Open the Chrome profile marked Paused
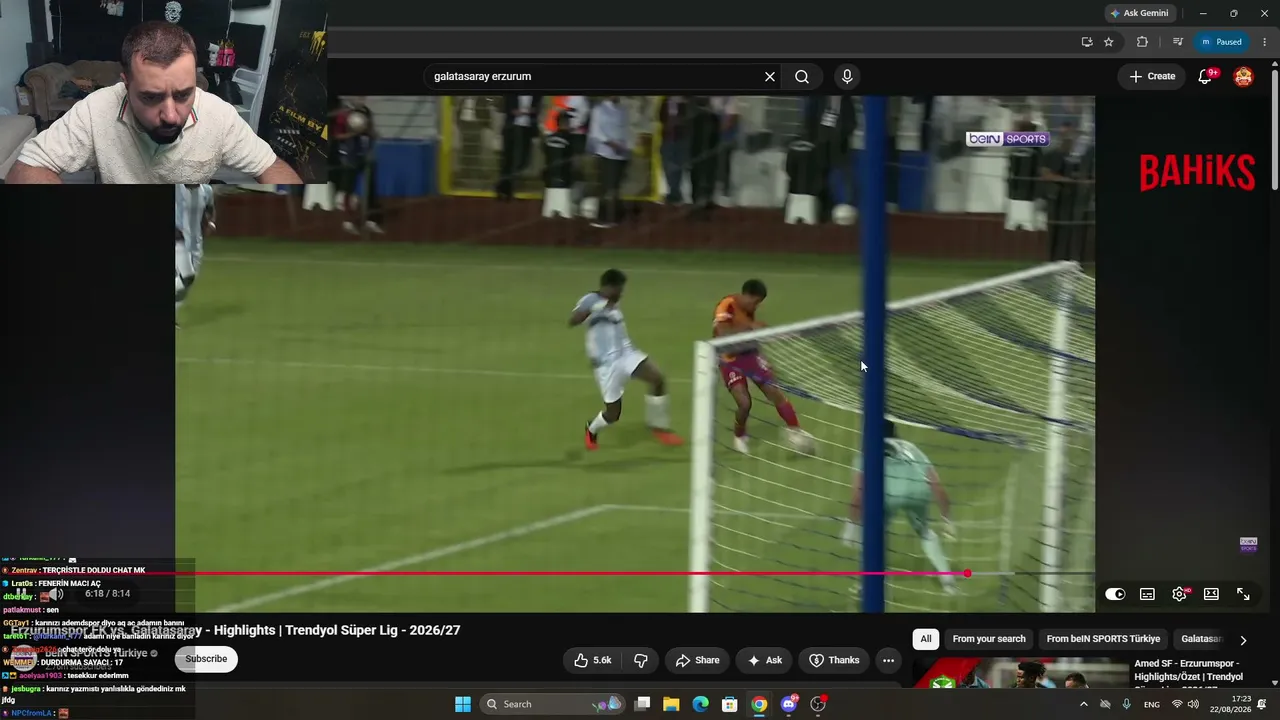 1221,42
